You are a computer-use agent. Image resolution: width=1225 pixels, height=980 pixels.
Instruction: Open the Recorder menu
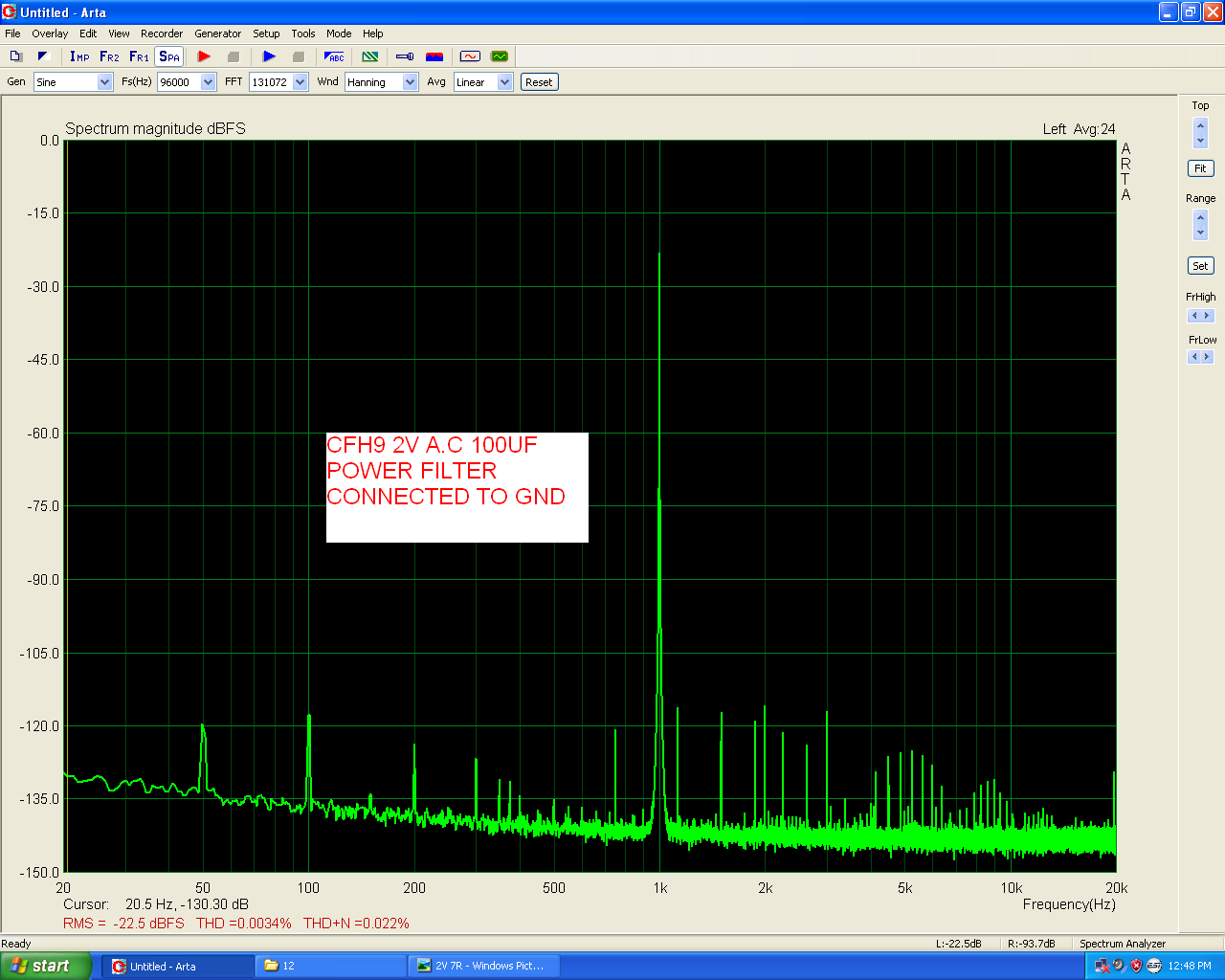(162, 33)
